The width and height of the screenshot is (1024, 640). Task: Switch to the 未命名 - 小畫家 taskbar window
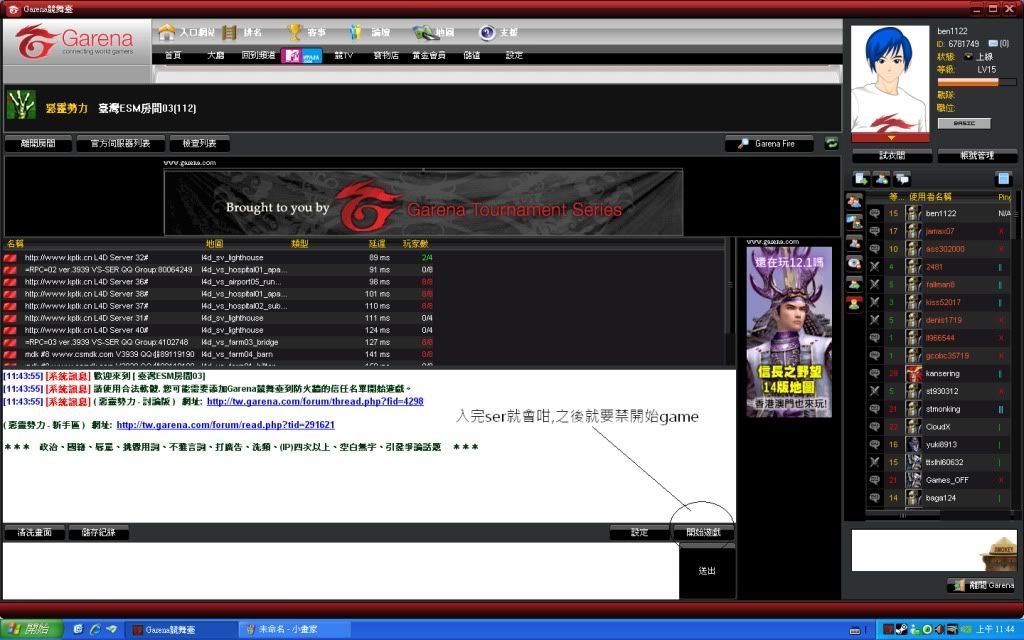pos(294,630)
